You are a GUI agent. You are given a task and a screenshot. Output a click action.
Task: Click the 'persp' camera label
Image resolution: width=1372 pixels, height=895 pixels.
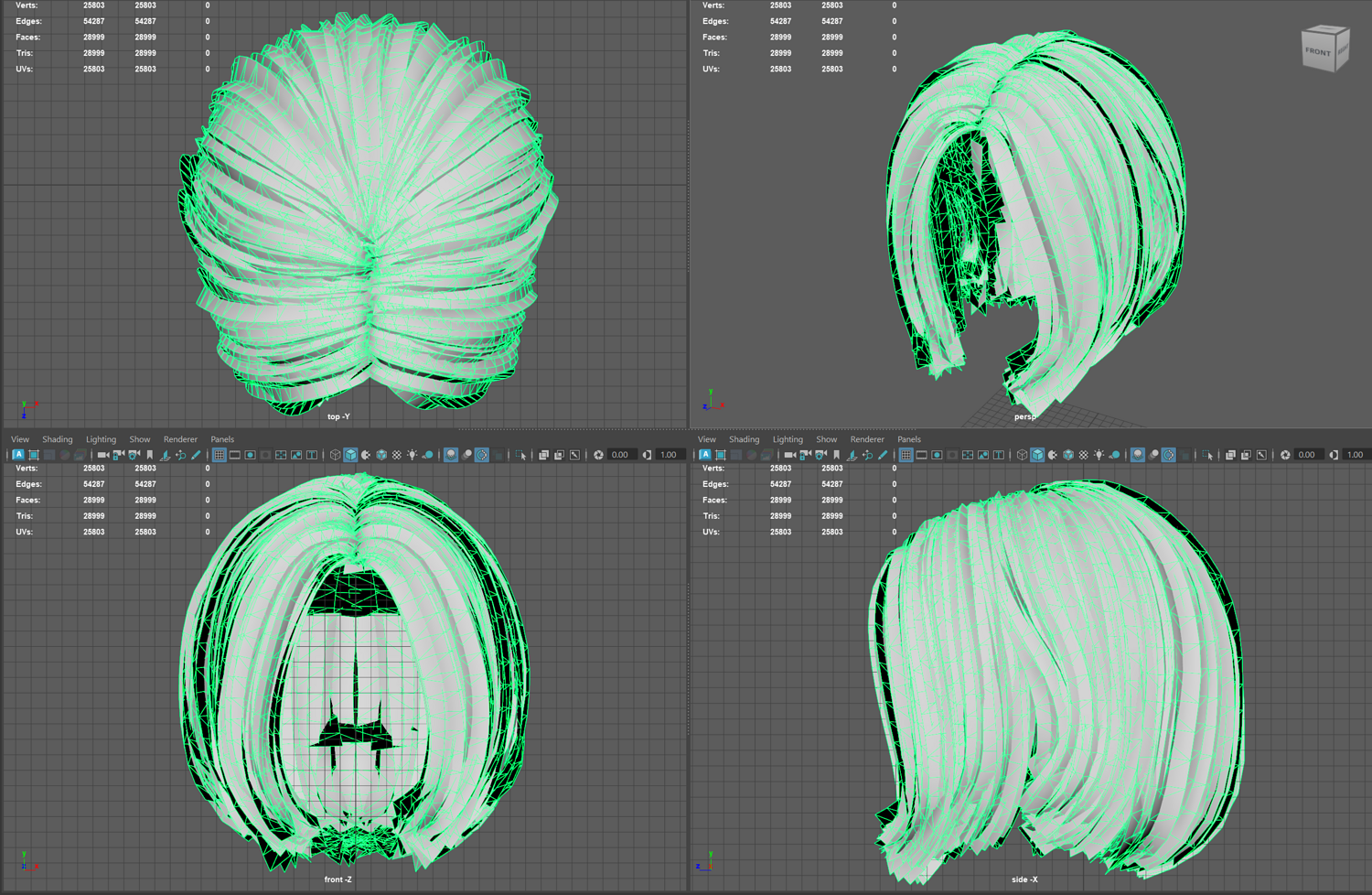point(1024,416)
